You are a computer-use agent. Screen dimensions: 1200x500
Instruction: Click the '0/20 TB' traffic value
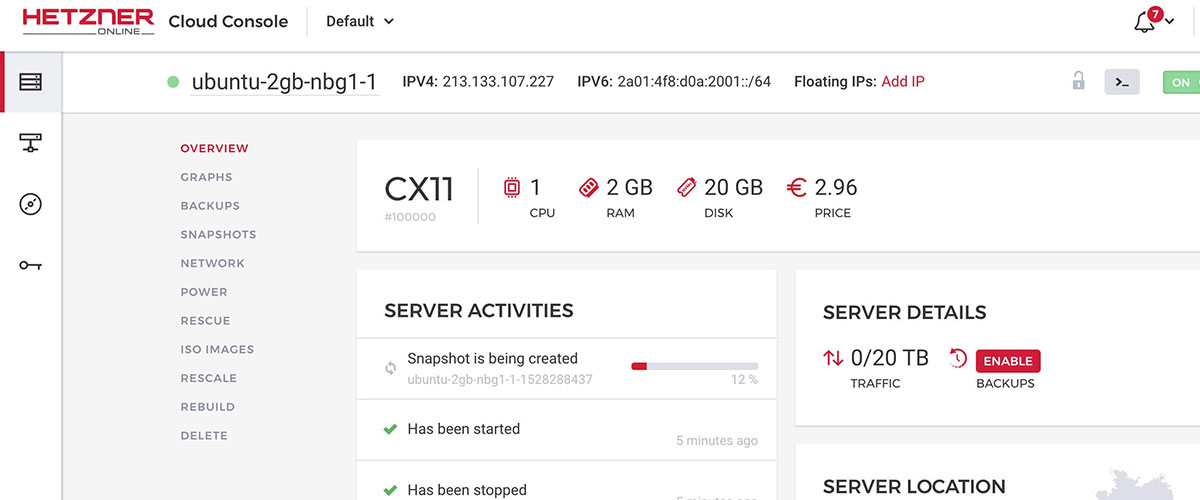889,357
